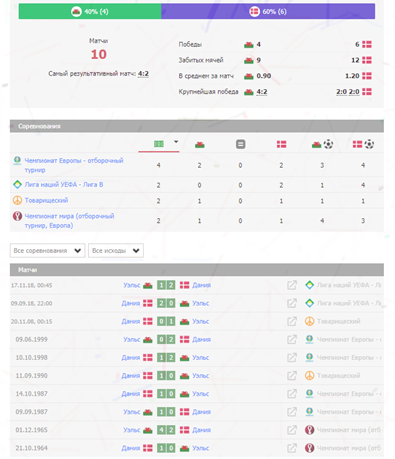395x459 pixels.
Task: Open external link icon for 09.09.18 match
Action: [292, 303]
